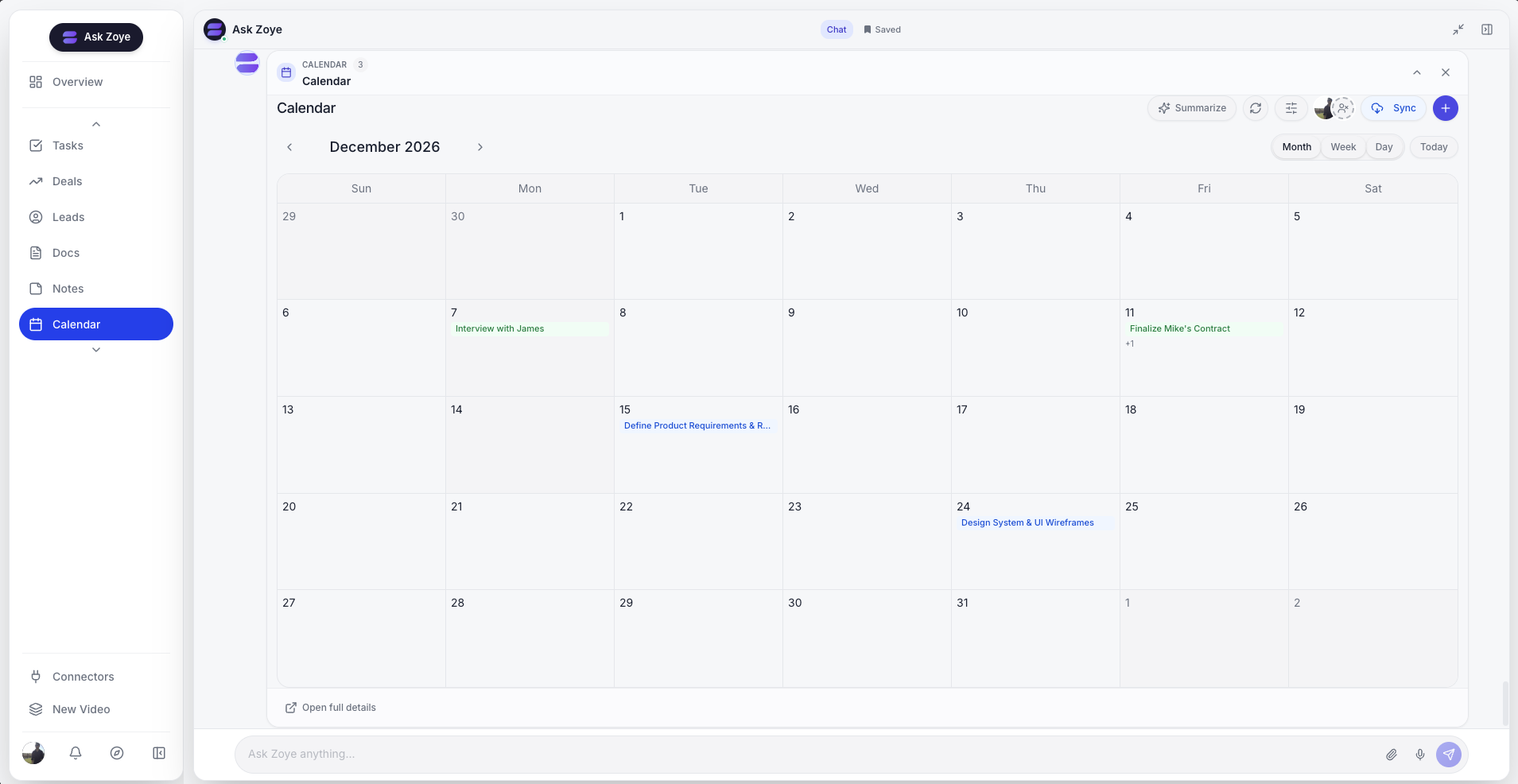Select the Chat tab
1518x784 pixels.
[x=837, y=29]
